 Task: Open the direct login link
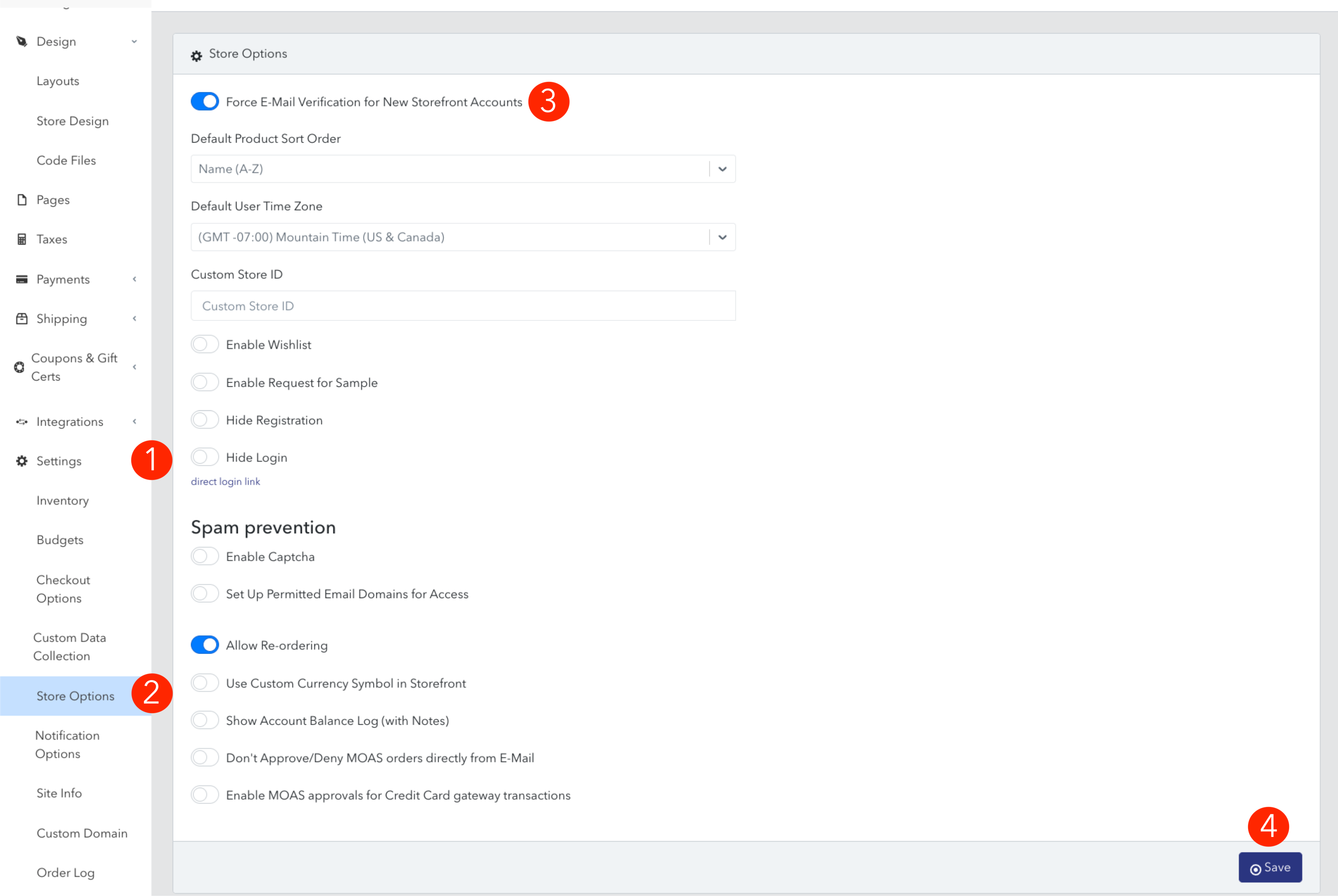(225, 481)
